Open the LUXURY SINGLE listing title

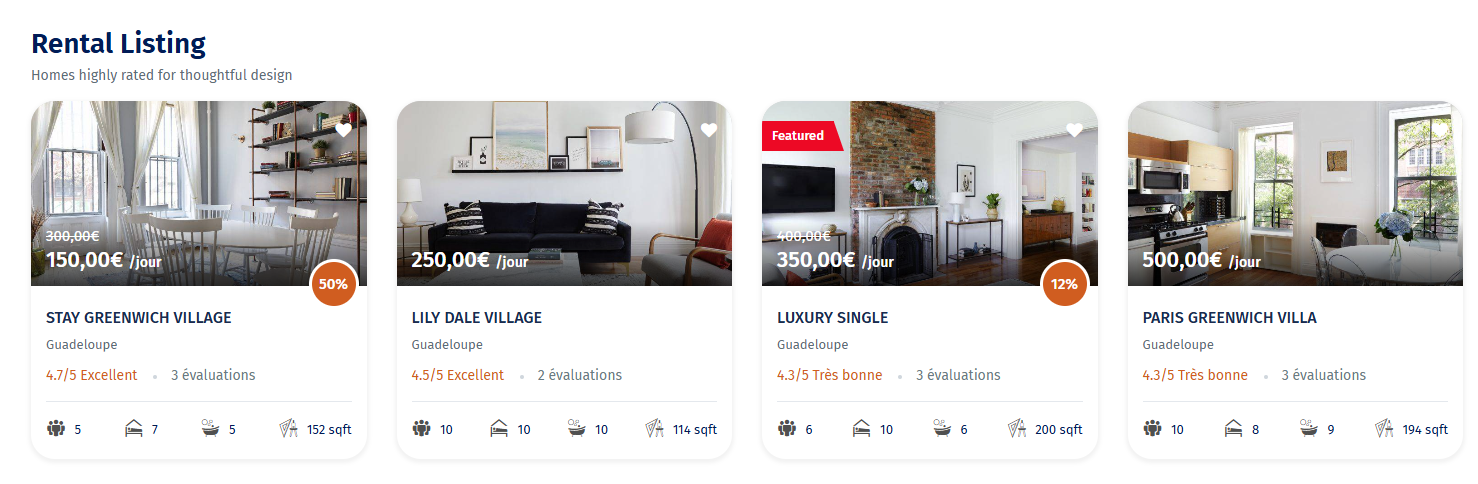[833, 318]
